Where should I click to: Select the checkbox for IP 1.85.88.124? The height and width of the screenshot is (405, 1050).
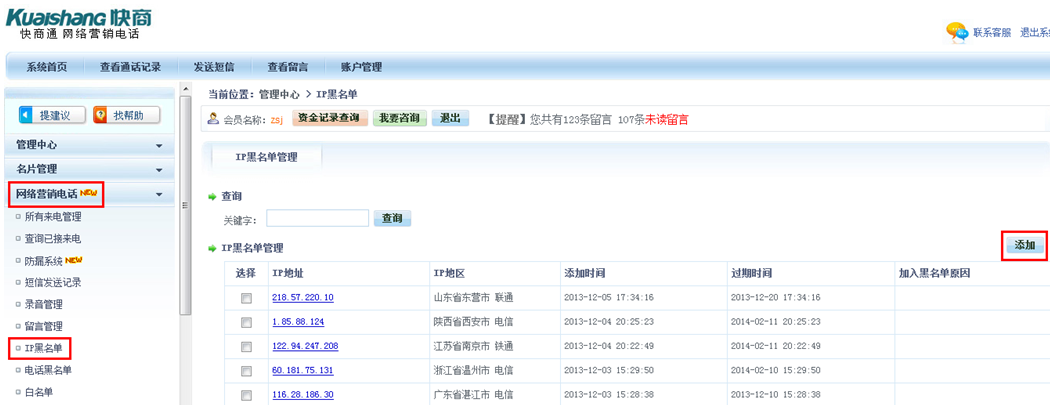246,322
